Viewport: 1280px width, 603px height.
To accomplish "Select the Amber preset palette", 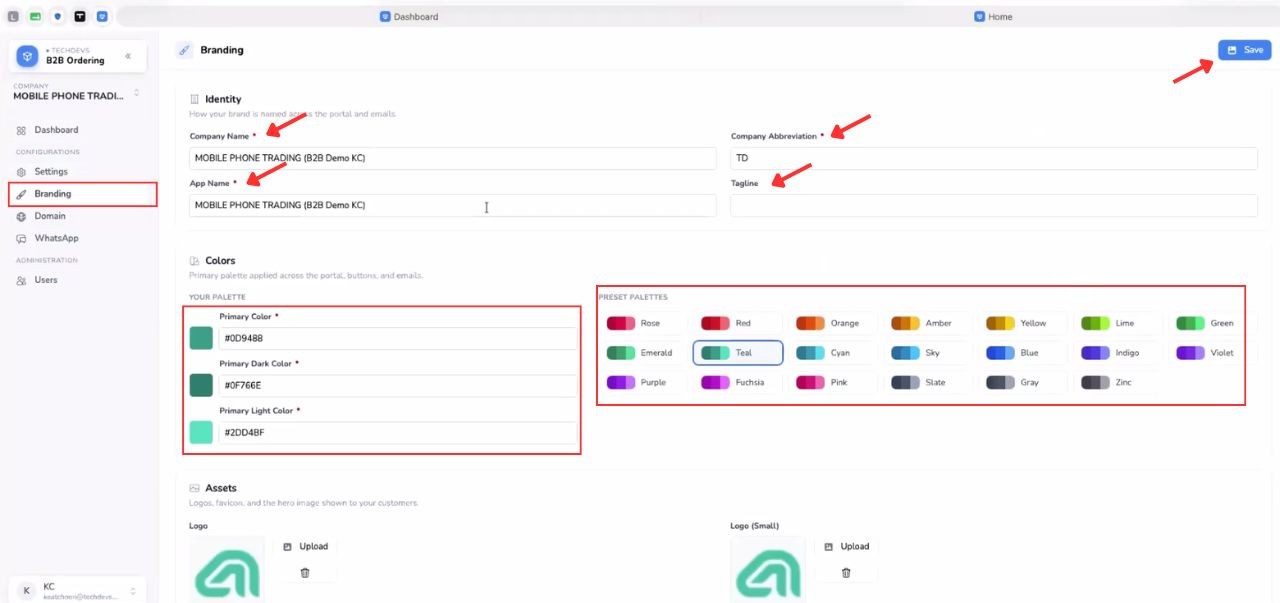I will (x=928, y=323).
